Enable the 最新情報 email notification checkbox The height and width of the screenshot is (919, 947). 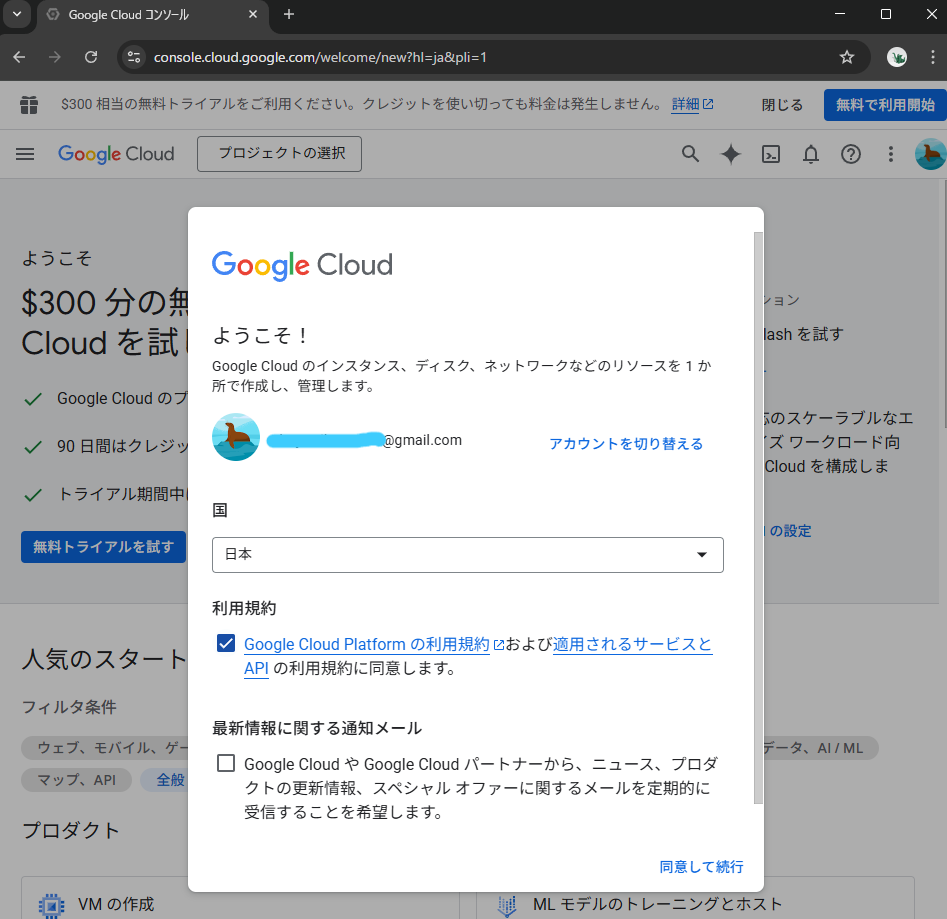tap(226, 764)
